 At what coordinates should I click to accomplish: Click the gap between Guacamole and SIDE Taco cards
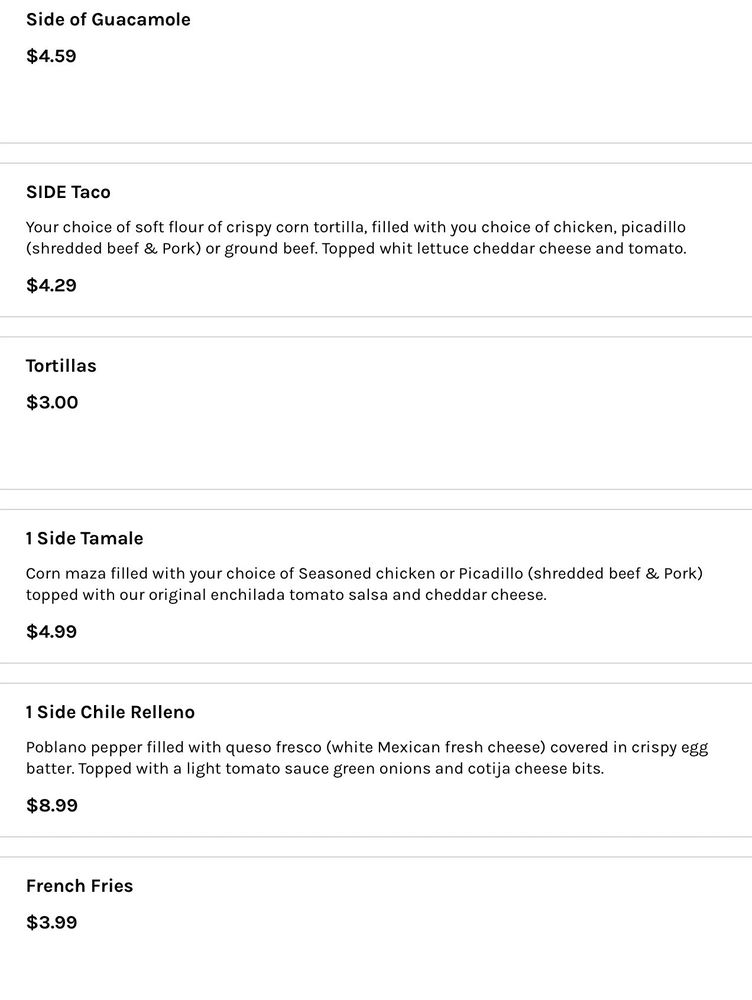coord(376,153)
